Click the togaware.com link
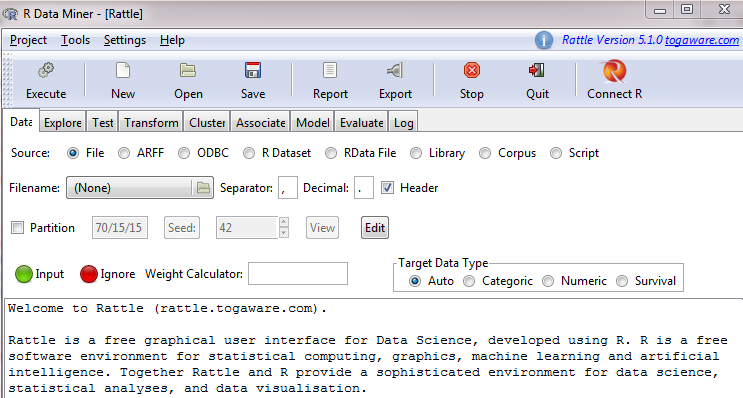The image size is (743, 398). [702, 40]
